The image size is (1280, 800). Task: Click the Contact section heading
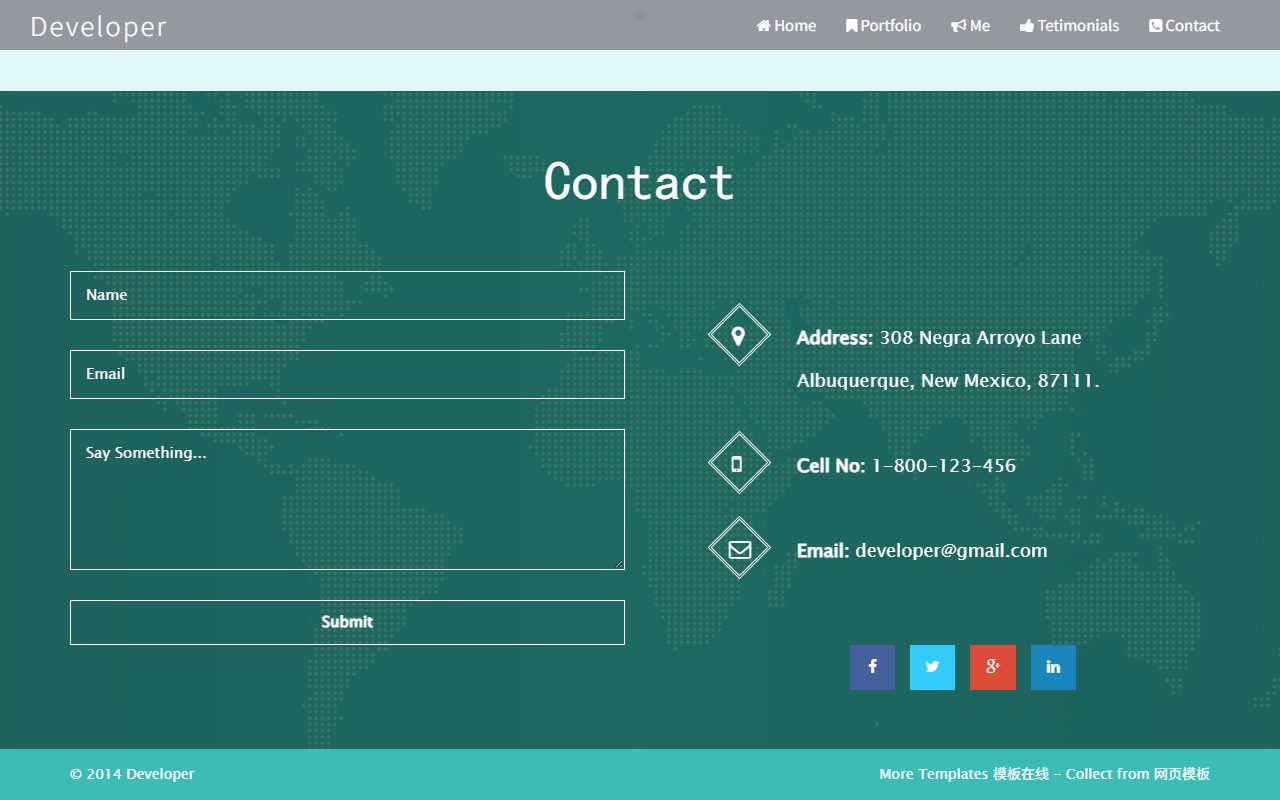639,182
